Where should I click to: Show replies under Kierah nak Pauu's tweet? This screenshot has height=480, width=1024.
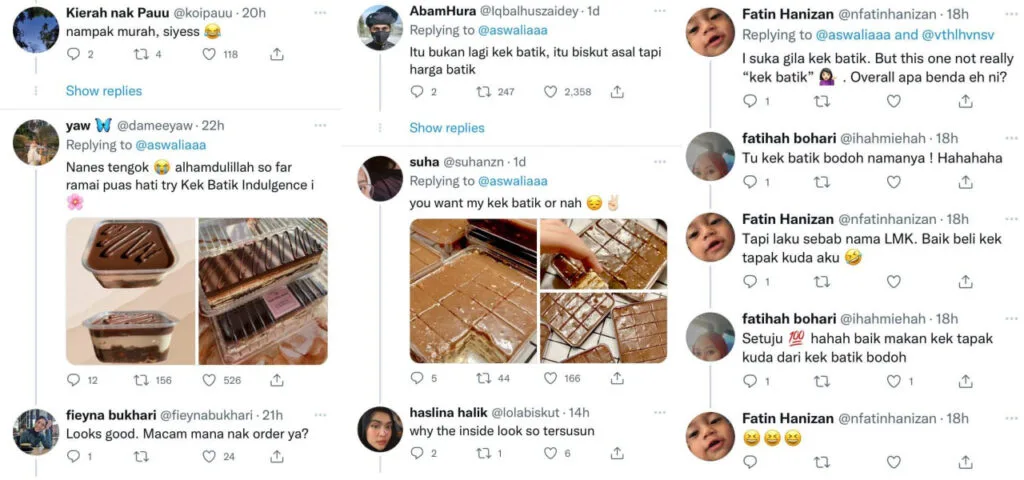pyautogui.click(x=104, y=91)
